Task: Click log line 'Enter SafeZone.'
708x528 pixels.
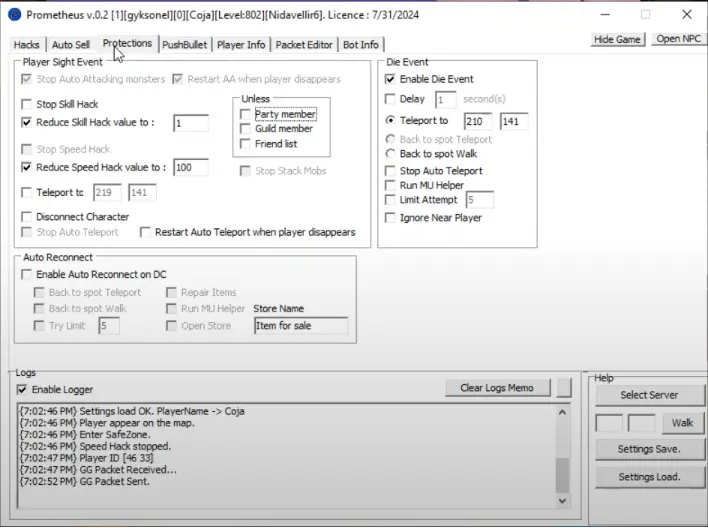Action: point(84,435)
